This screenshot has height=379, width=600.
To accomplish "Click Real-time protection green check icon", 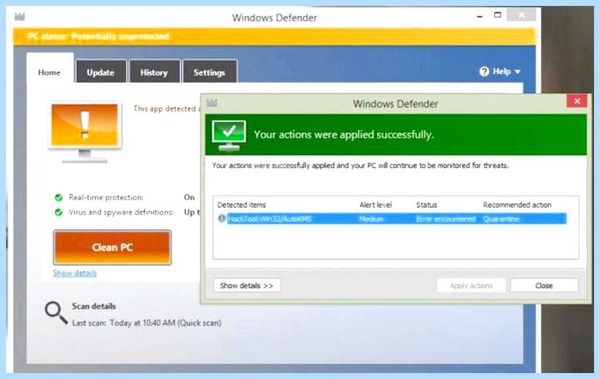I will pos(59,198).
